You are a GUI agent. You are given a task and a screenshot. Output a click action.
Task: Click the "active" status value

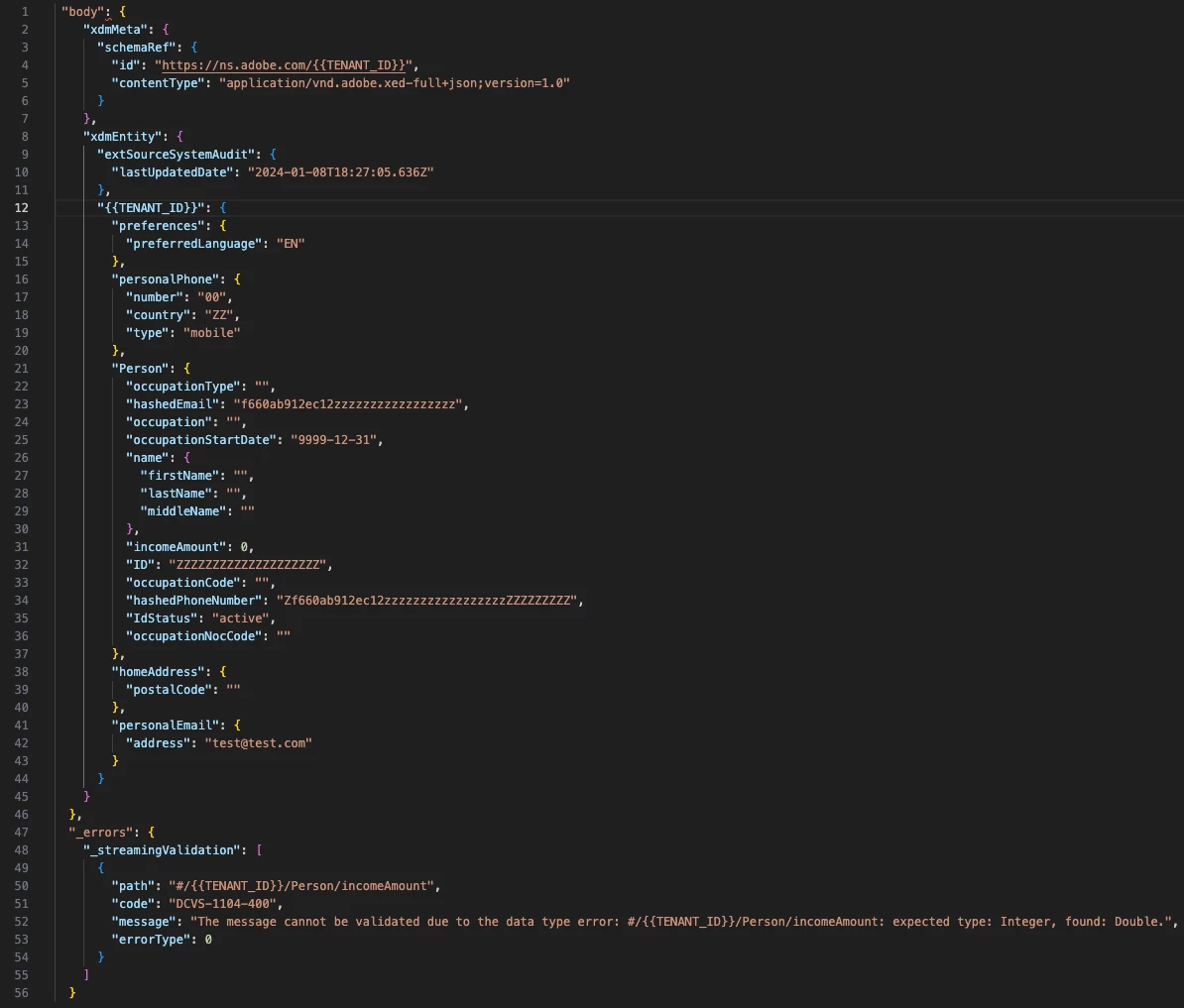[240, 619]
